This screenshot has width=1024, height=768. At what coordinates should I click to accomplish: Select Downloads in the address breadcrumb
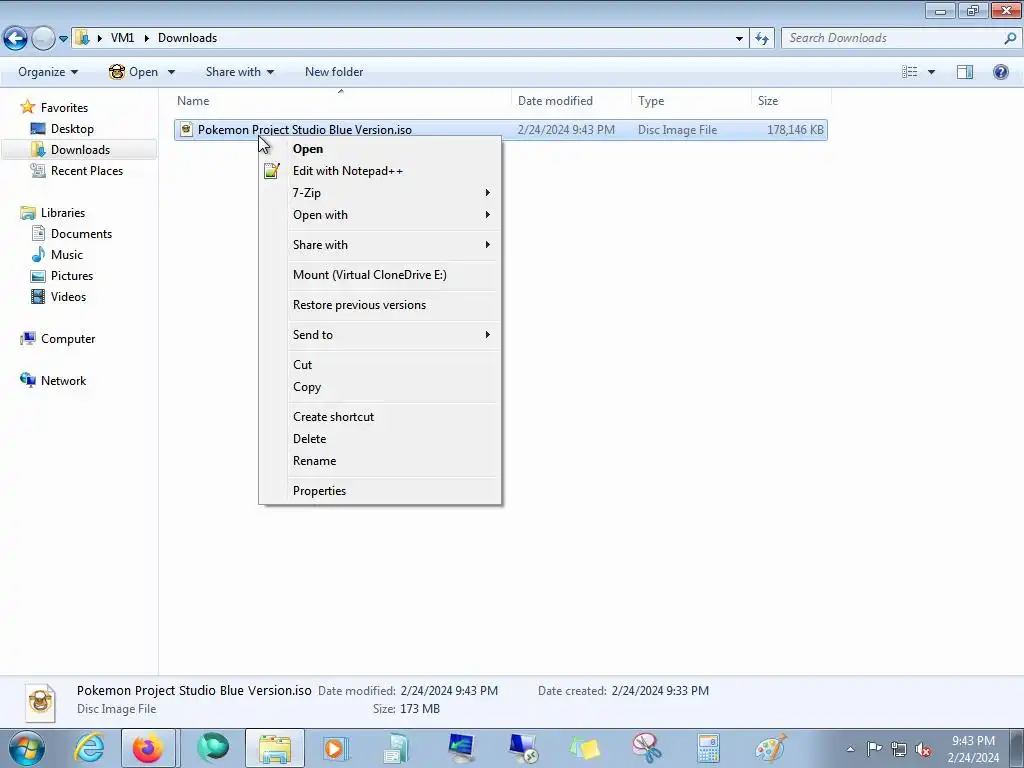click(187, 38)
